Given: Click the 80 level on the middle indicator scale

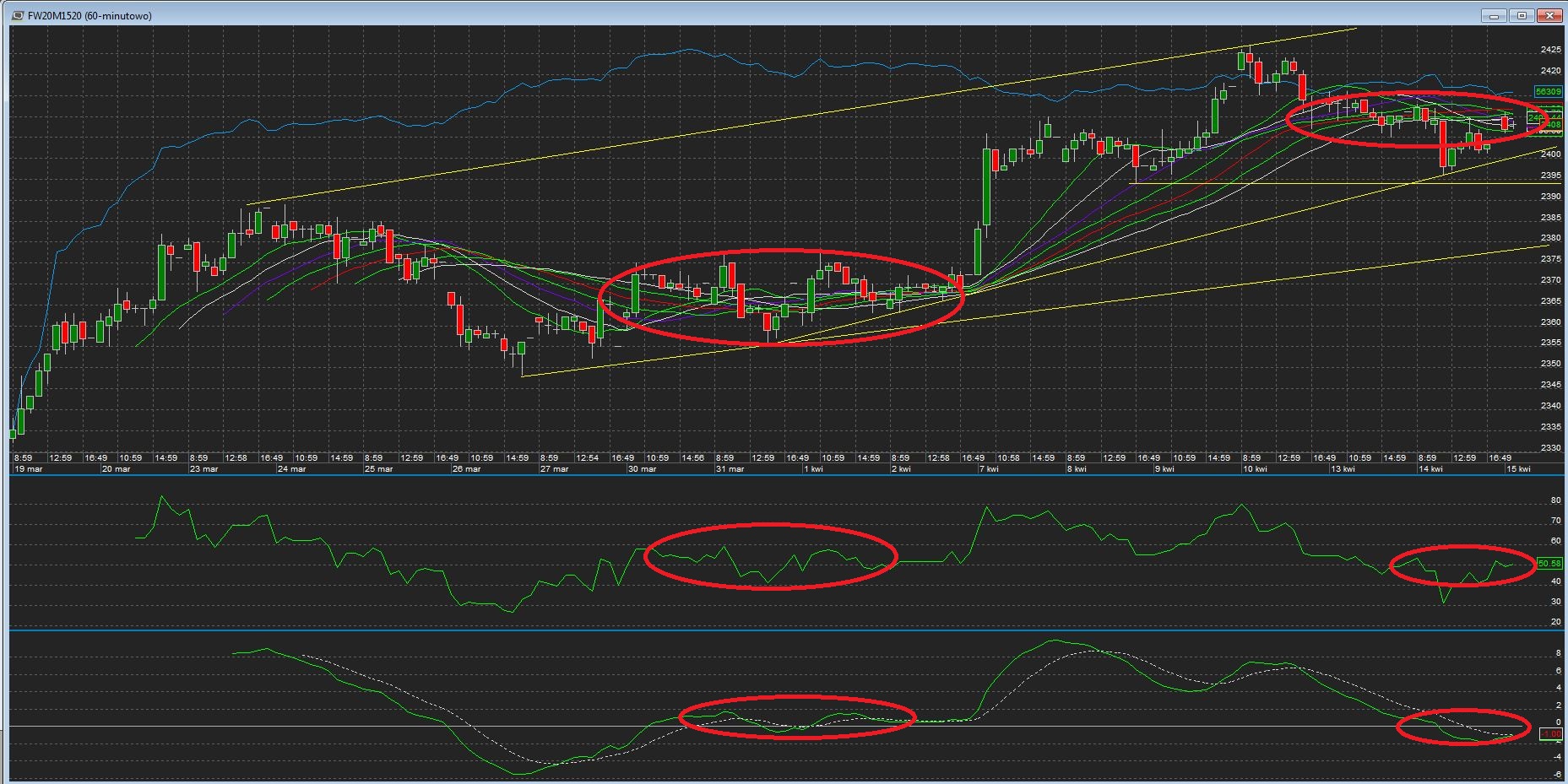Looking at the screenshot, I should coord(1556,500).
